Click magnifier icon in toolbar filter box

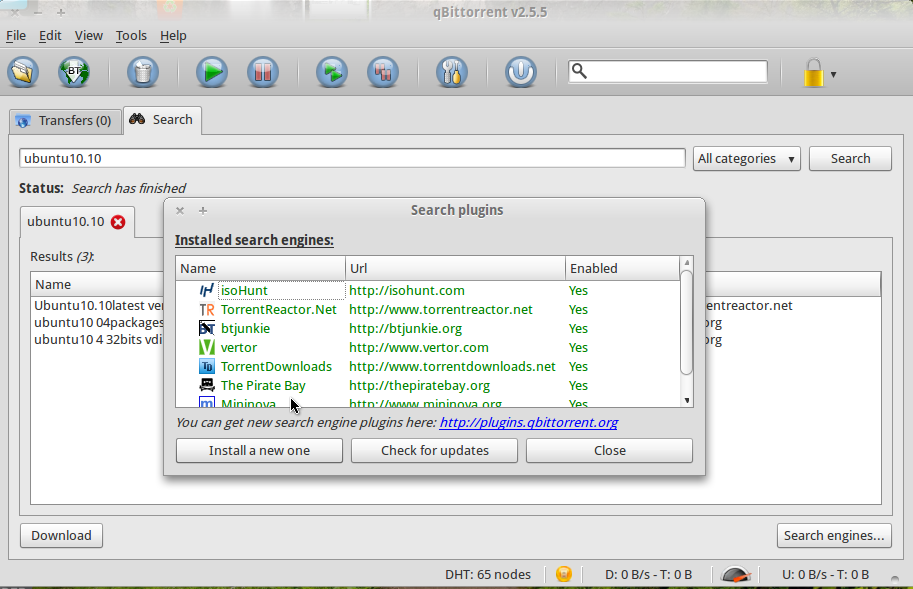(x=579, y=71)
